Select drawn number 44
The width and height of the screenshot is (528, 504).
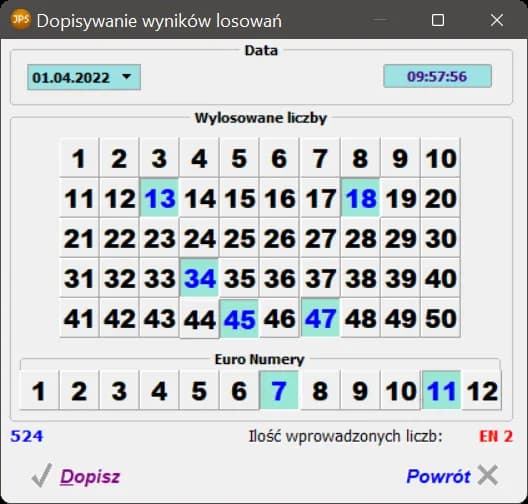click(x=199, y=318)
